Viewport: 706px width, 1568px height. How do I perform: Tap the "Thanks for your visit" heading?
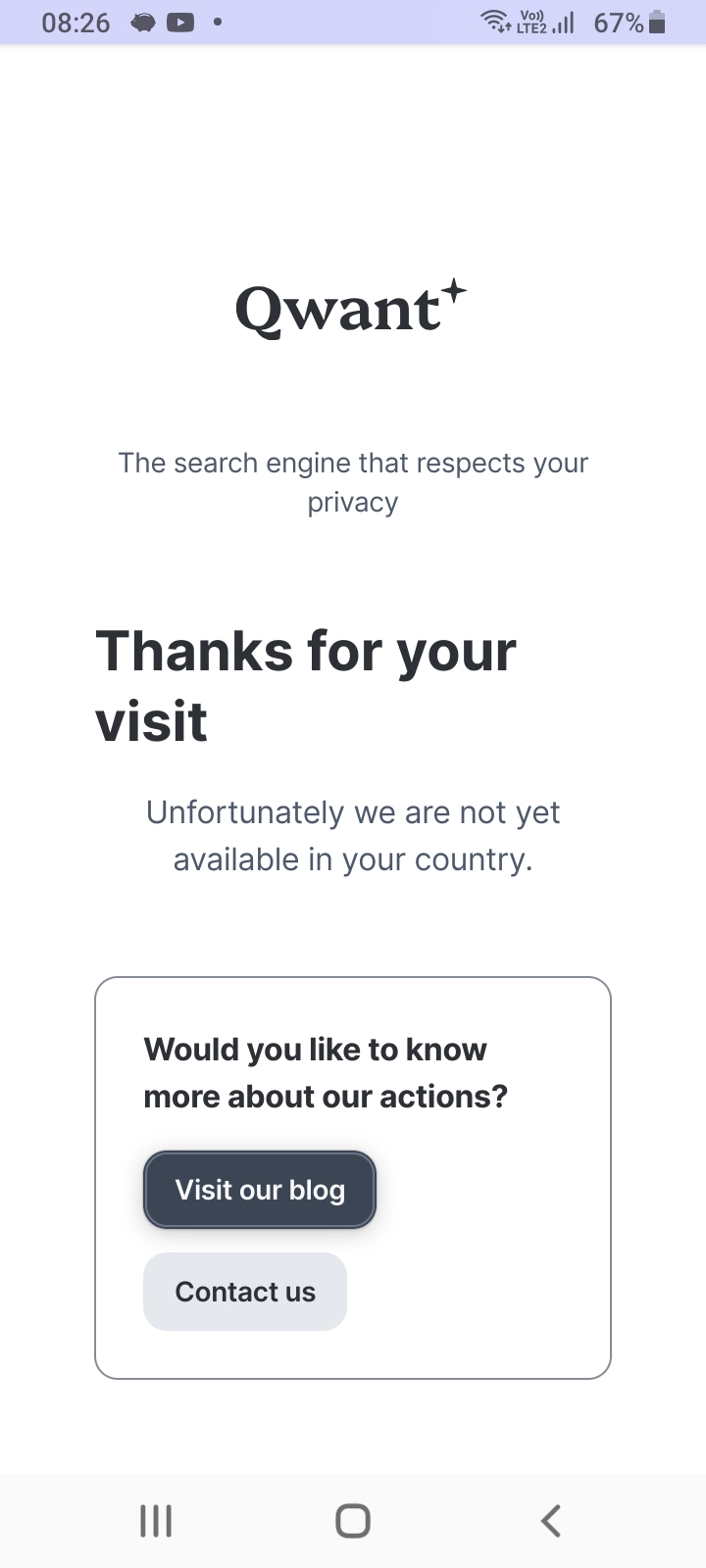(306, 686)
